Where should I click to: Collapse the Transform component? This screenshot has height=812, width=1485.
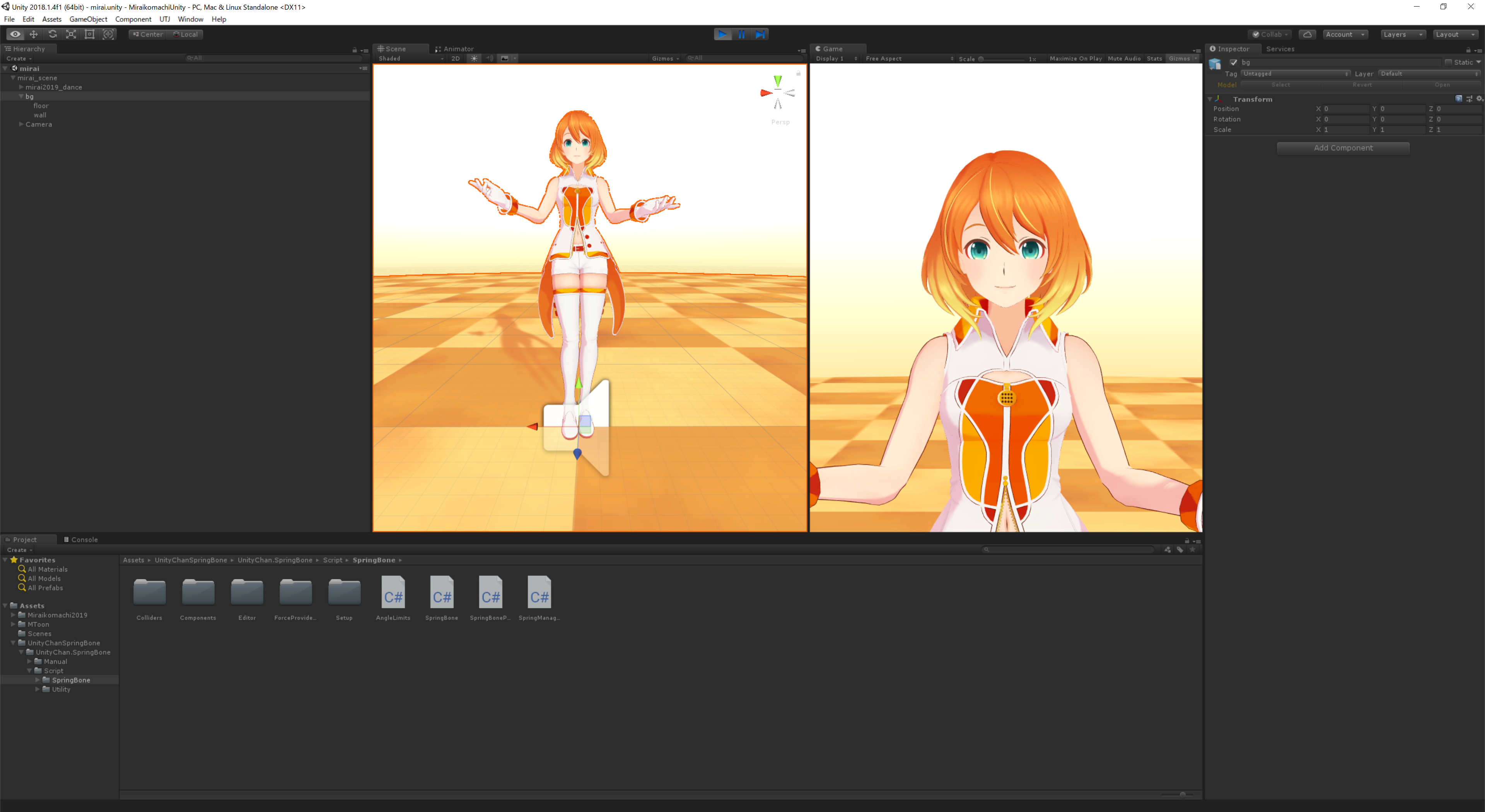point(1210,99)
